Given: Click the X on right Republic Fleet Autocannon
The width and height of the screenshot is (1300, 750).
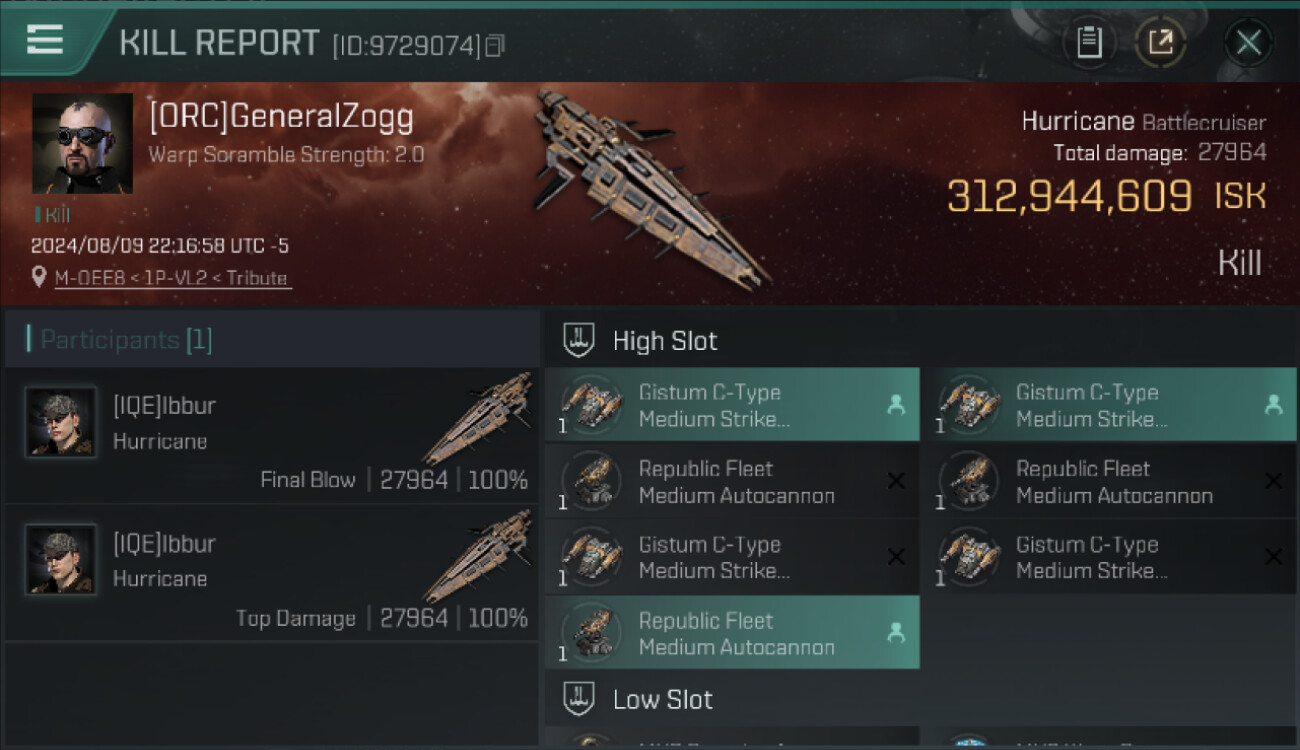Looking at the screenshot, I should coord(1273,481).
